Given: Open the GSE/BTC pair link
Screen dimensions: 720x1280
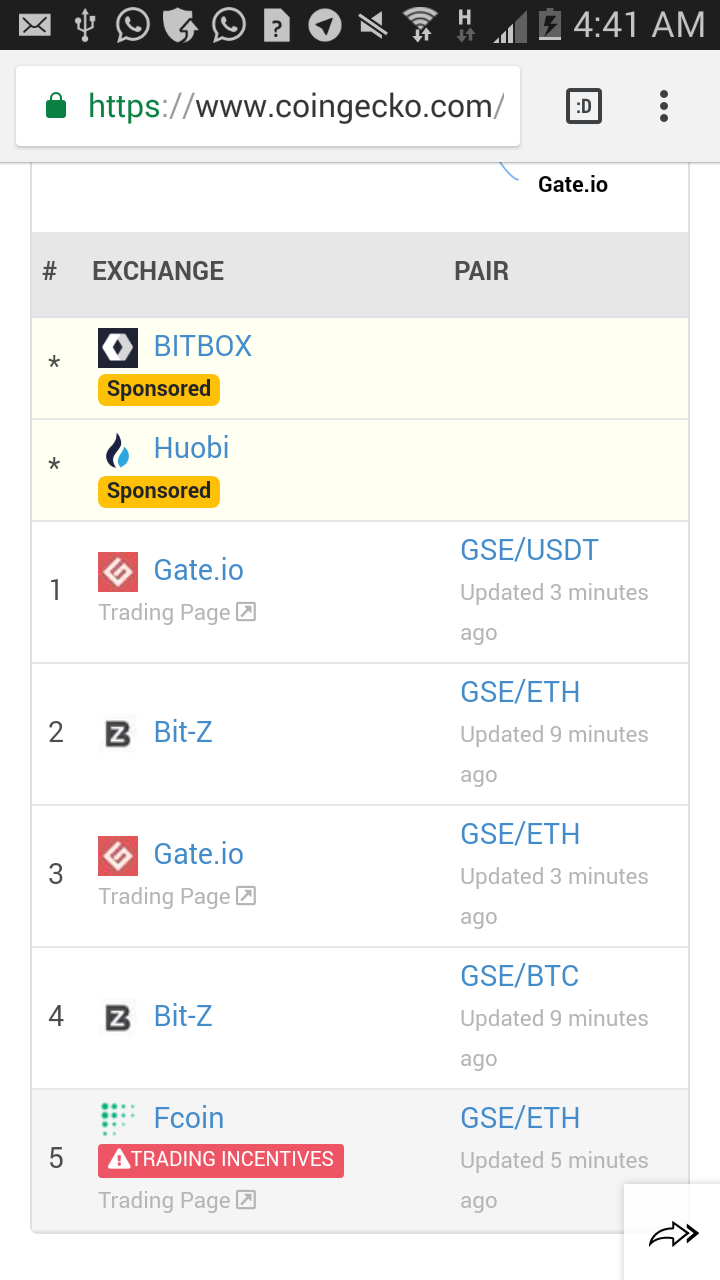Looking at the screenshot, I should (519, 976).
